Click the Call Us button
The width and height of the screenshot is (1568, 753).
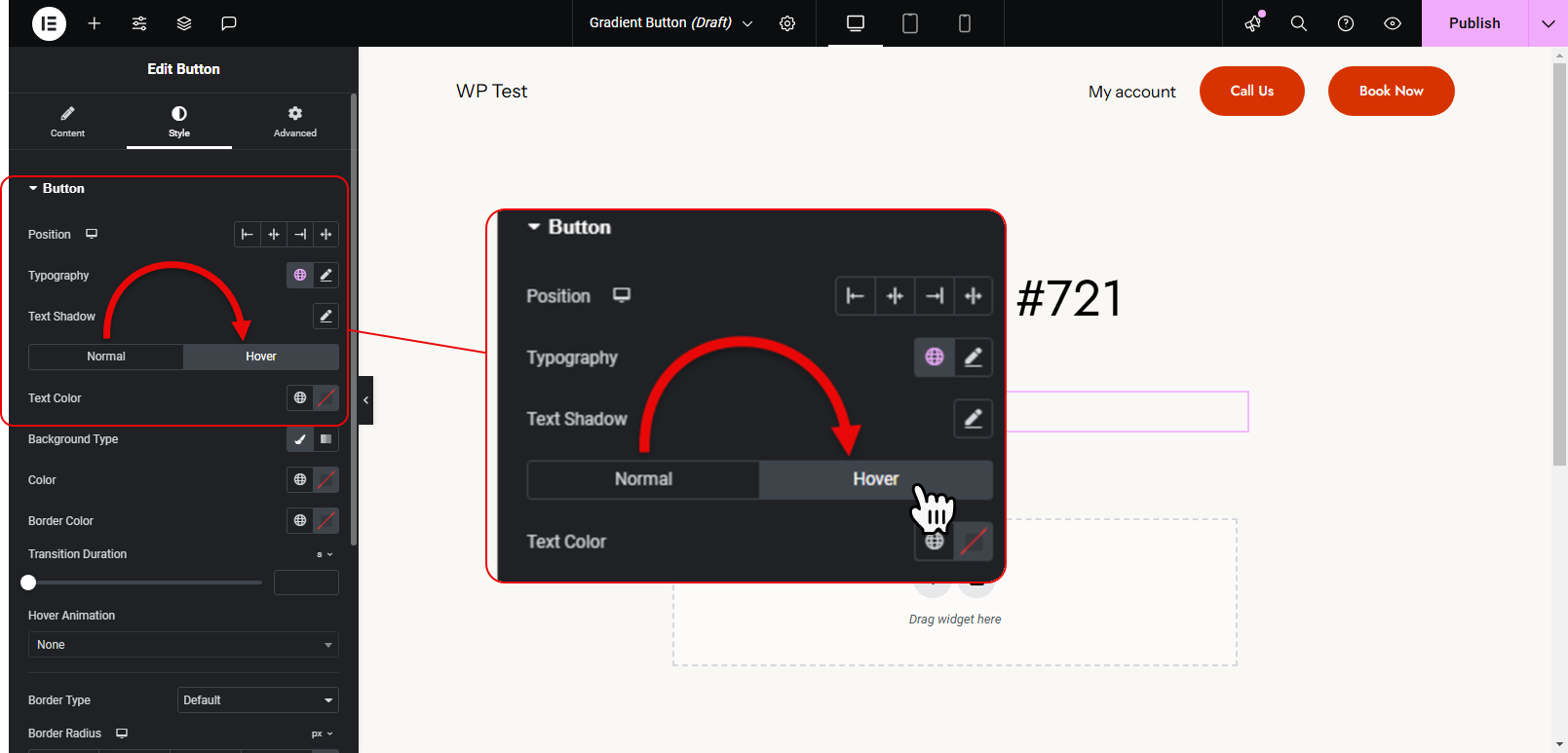pyautogui.click(x=1252, y=91)
